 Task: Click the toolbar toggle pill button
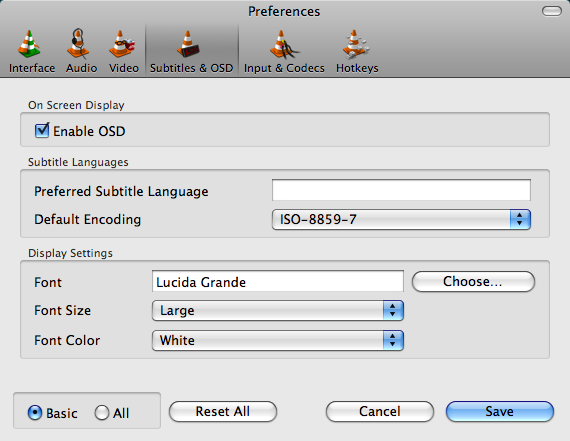[552, 11]
